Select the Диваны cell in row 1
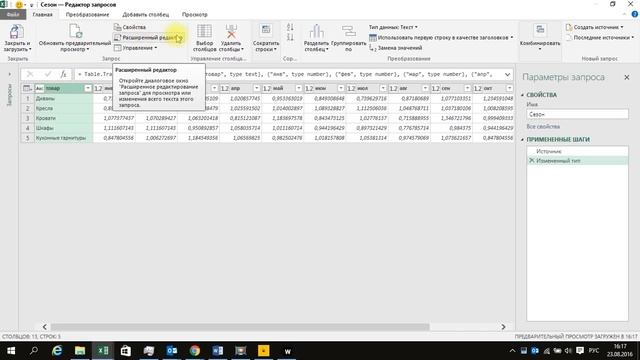Viewport: 640px width, 360px height. coord(63,98)
